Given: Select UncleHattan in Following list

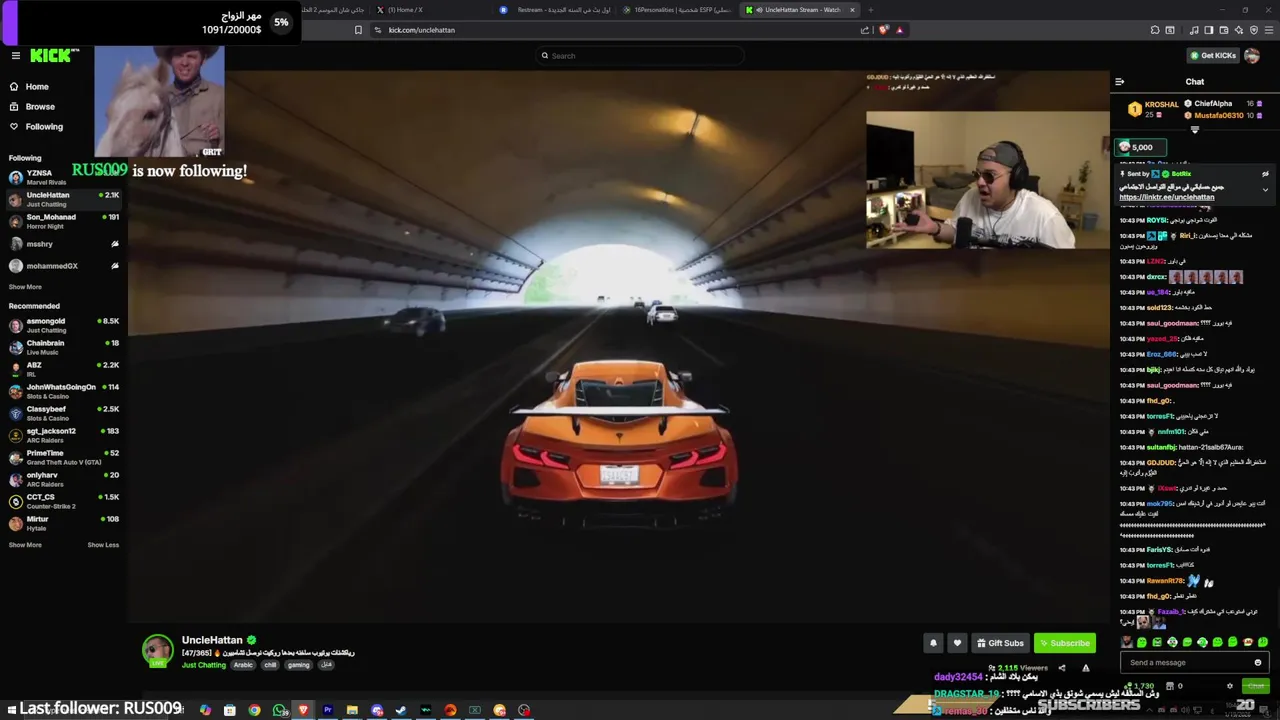Looking at the screenshot, I should pyautogui.click(x=64, y=199).
